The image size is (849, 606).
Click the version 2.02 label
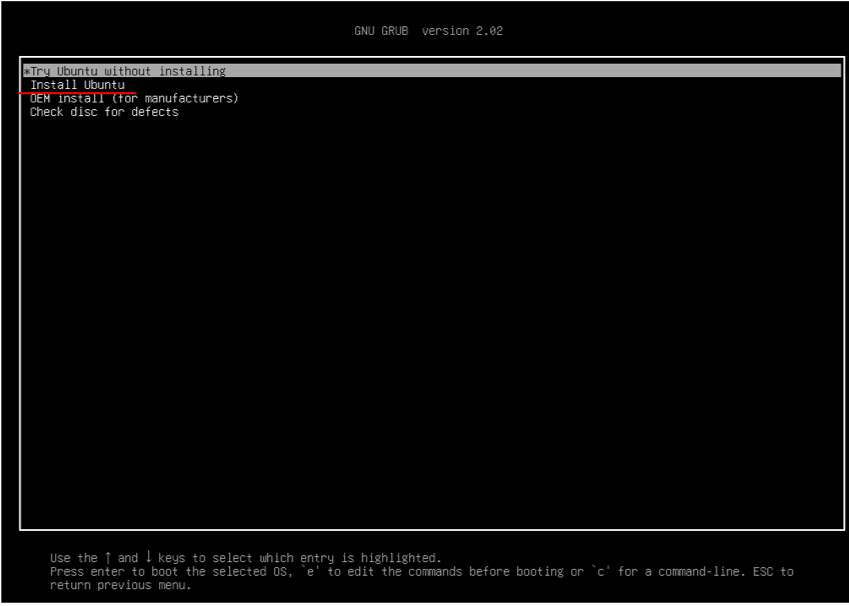click(462, 31)
